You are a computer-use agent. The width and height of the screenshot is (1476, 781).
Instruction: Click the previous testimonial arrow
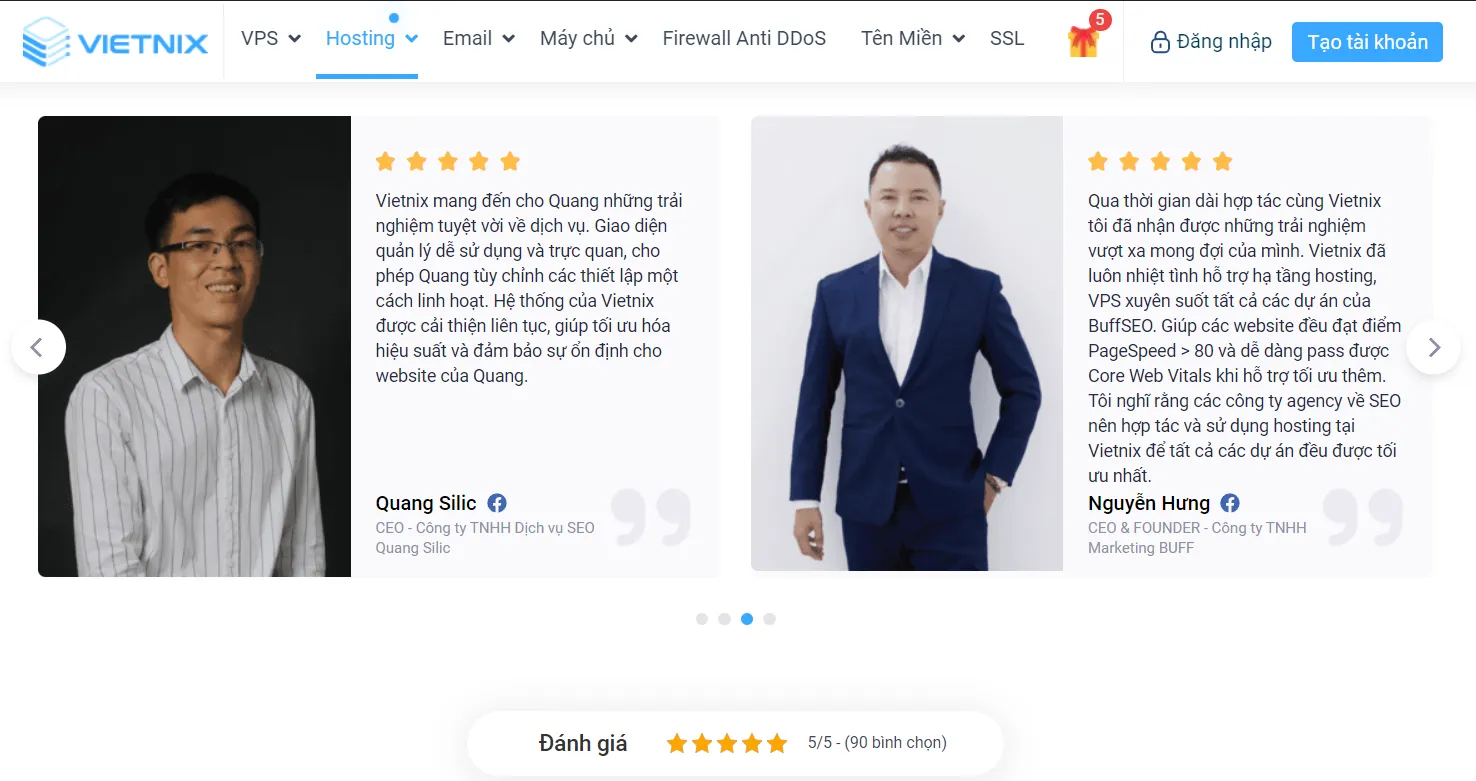38,347
